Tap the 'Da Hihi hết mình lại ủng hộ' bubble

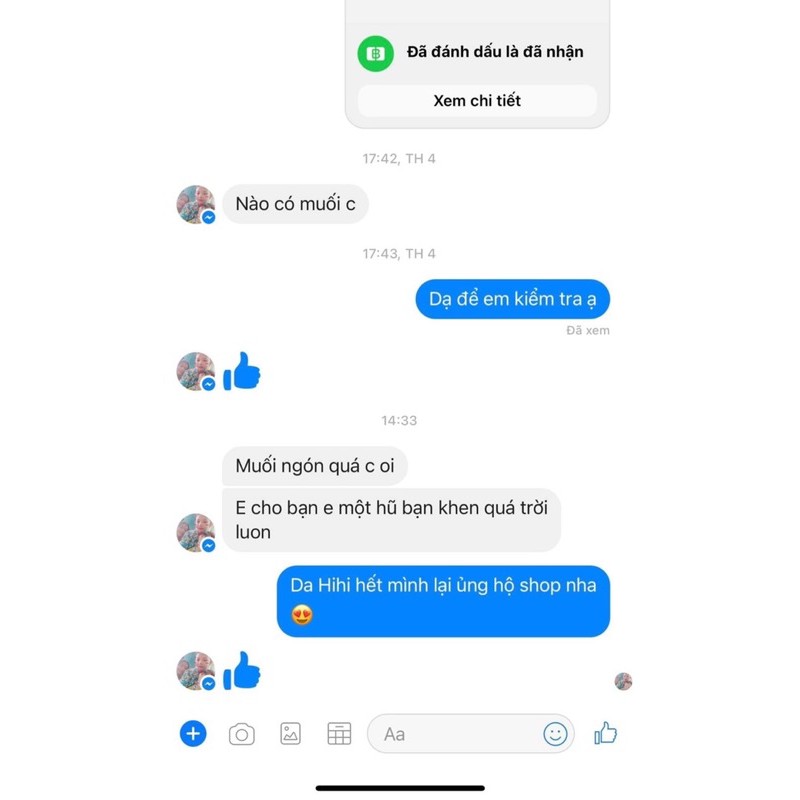443,601
